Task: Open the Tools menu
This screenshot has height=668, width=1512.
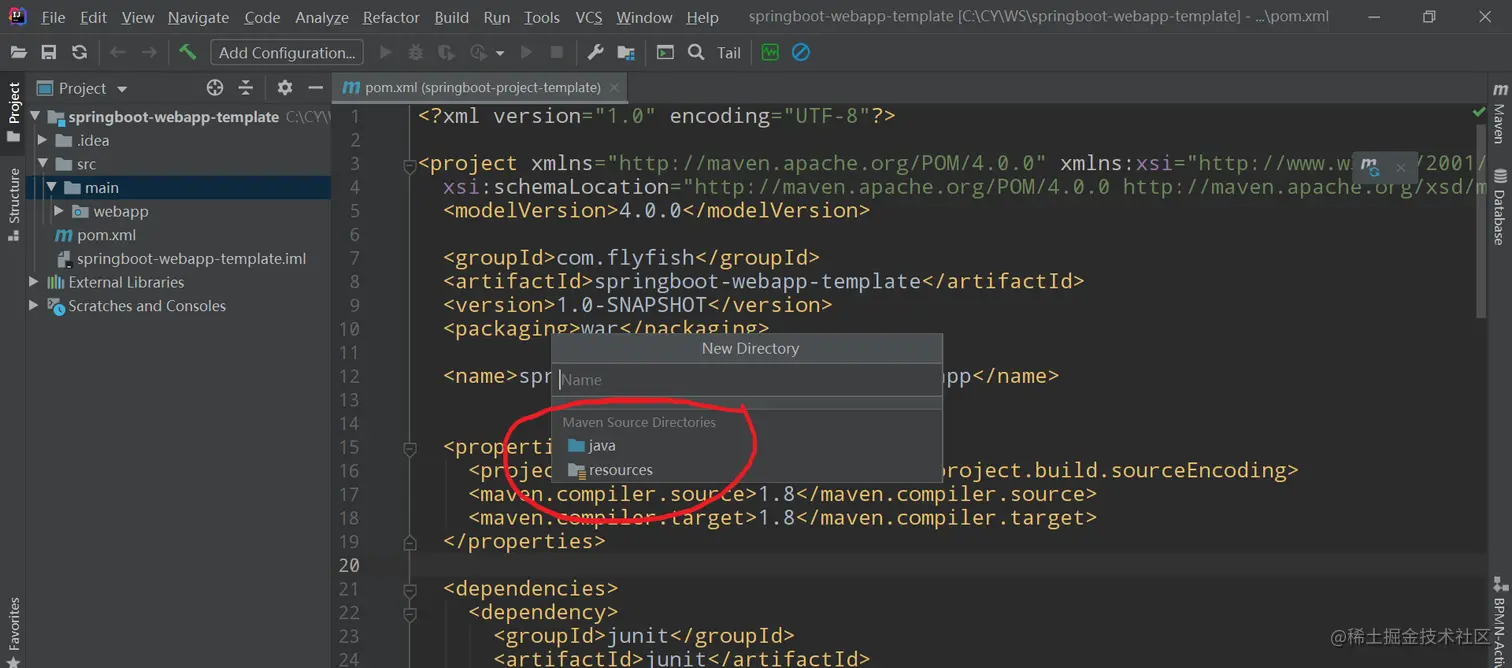Action: pos(542,17)
